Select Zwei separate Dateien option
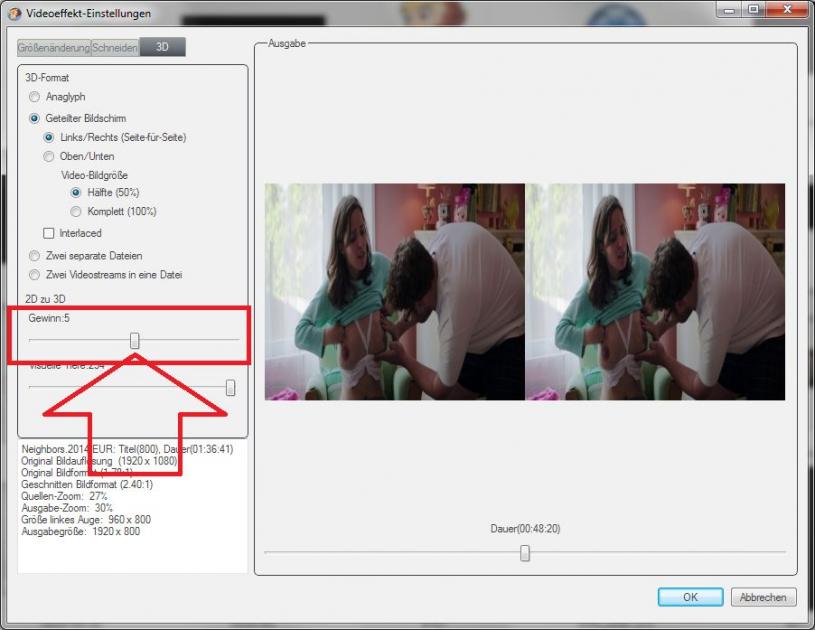The width and height of the screenshot is (815, 630). 34,256
